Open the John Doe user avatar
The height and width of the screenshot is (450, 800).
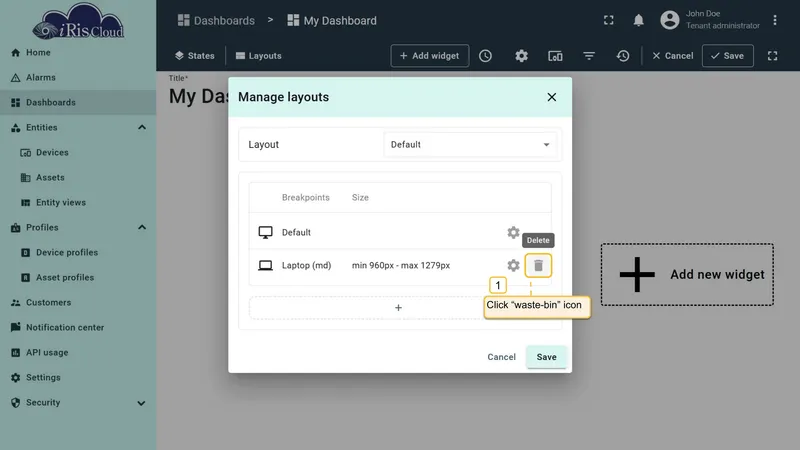[x=669, y=20]
